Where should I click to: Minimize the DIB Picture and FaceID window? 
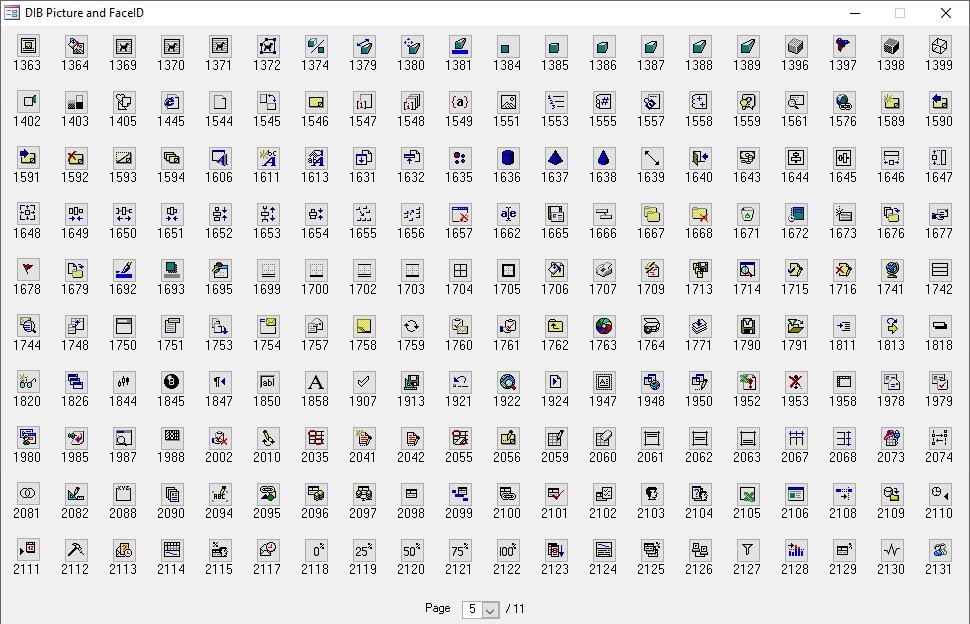(855, 13)
